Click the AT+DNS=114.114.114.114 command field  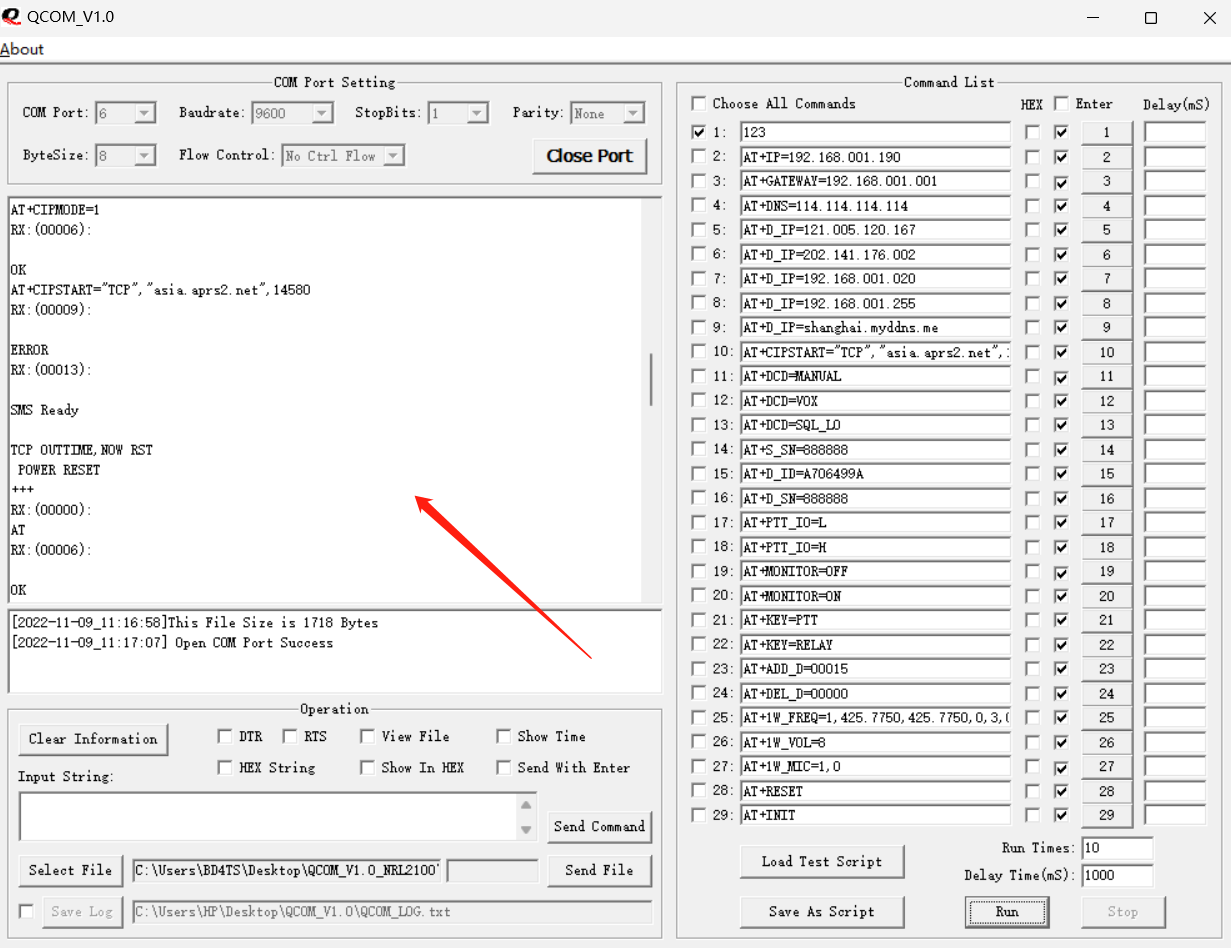click(x=875, y=206)
